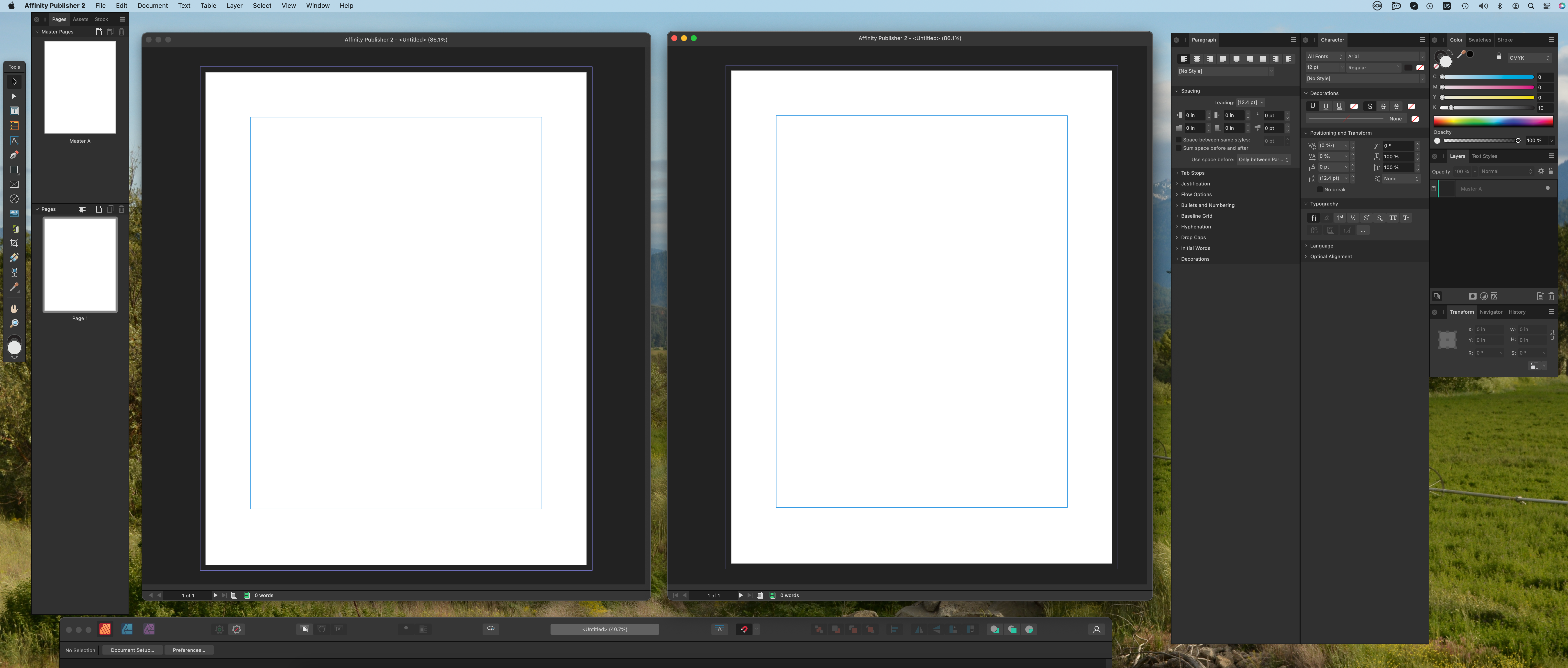Switch to Affinity Designer persona icon
Image resolution: width=1568 pixels, height=668 pixels.
tap(127, 629)
